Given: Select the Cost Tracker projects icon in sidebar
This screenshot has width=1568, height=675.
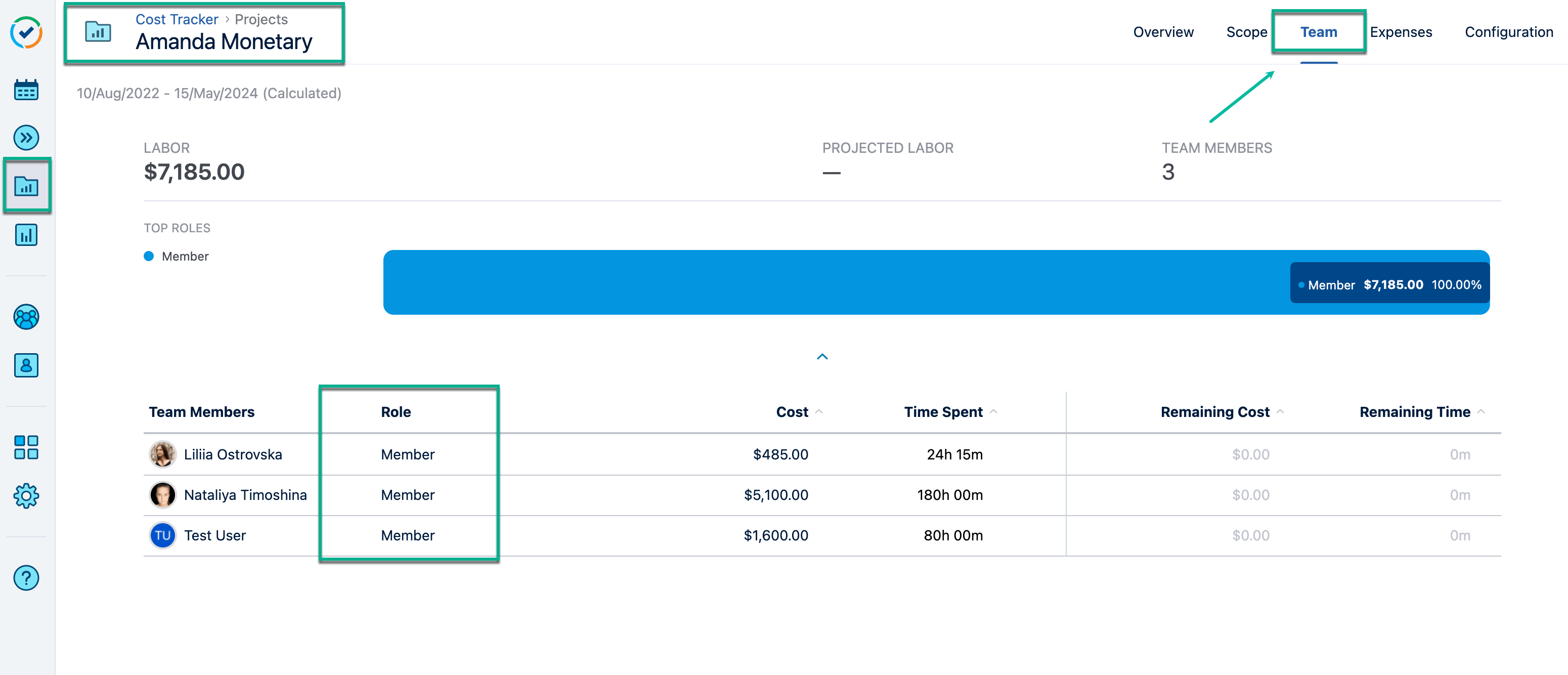Looking at the screenshot, I should tap(26, 186).
